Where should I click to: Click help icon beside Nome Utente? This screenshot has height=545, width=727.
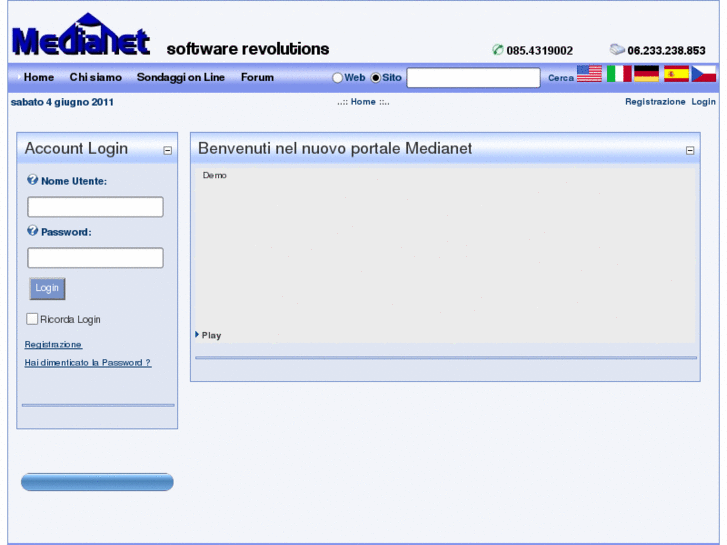point(32,180)
